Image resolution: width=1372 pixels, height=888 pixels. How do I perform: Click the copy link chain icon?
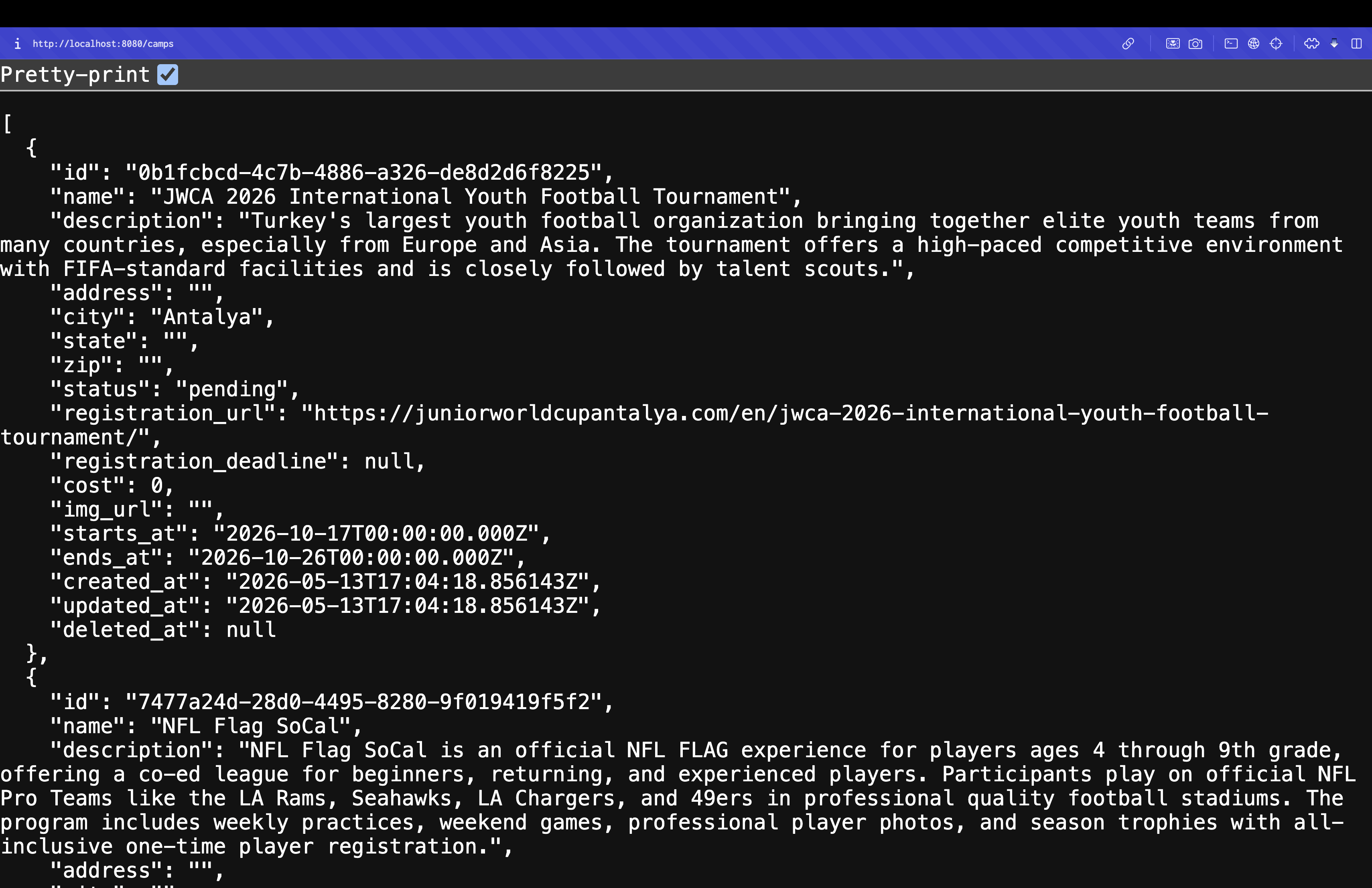[1128, 44]
